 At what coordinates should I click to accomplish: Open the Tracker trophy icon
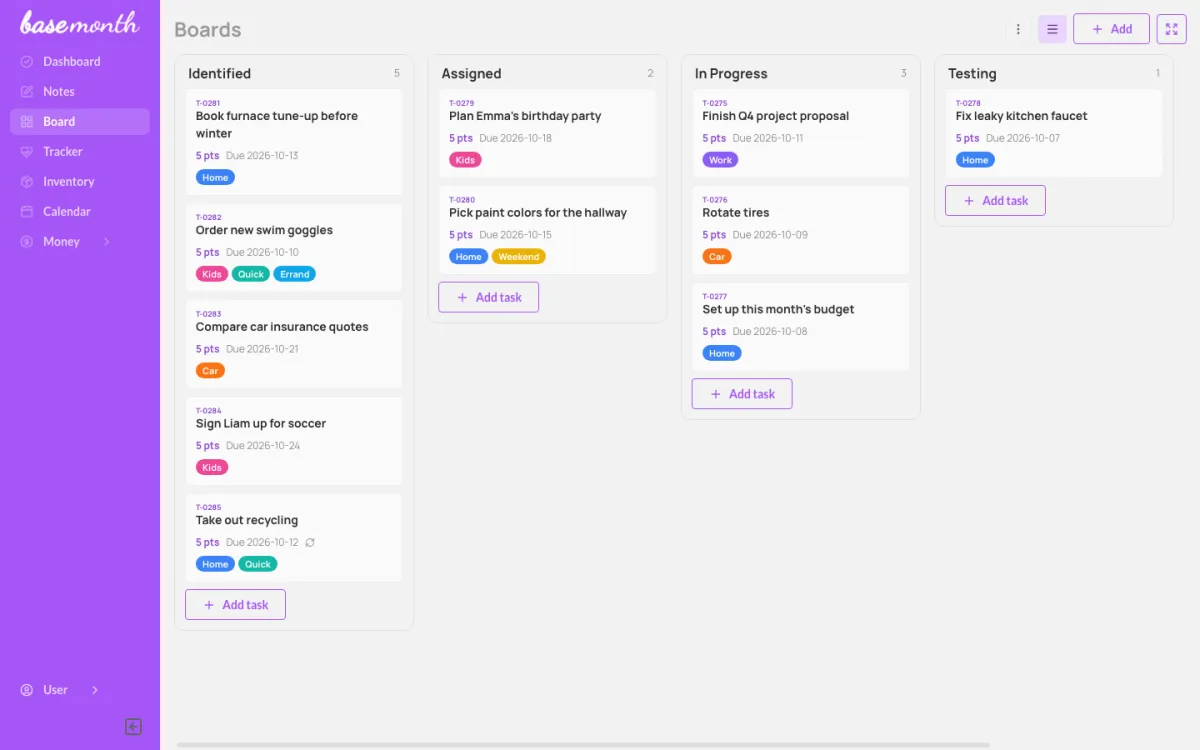point(27,151)
